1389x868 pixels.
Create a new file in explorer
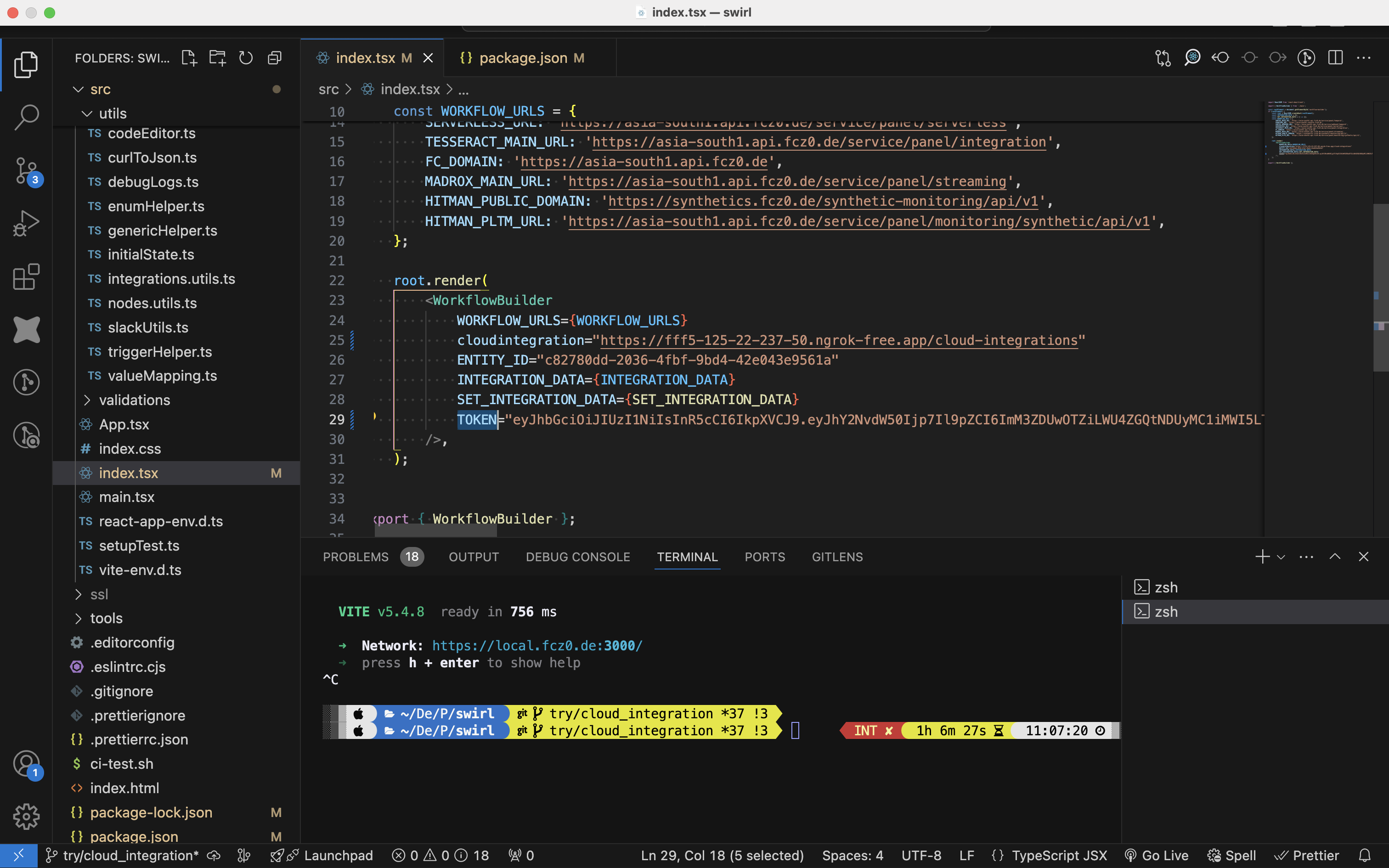tap(189, 58)
